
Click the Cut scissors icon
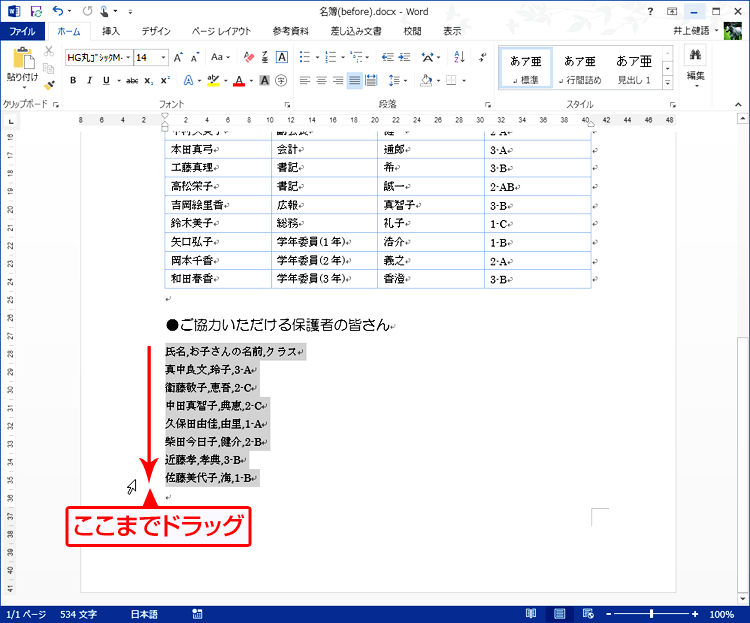(x=49, y=51)
